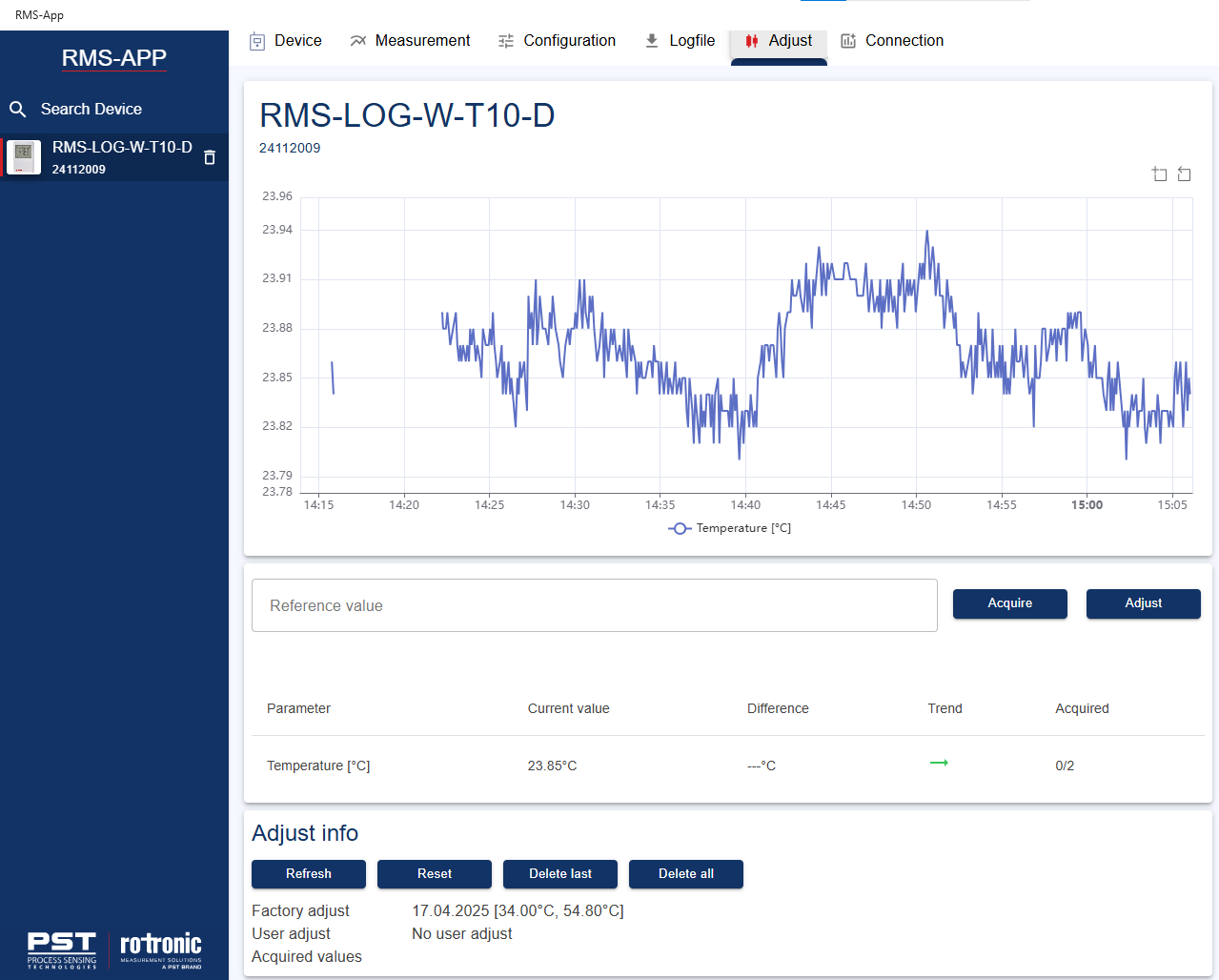Select RMS-LOG-W-T10-D in the device list
This screenshot has height=980, width=1219.
pyautogui.click(x=114, y=157)
